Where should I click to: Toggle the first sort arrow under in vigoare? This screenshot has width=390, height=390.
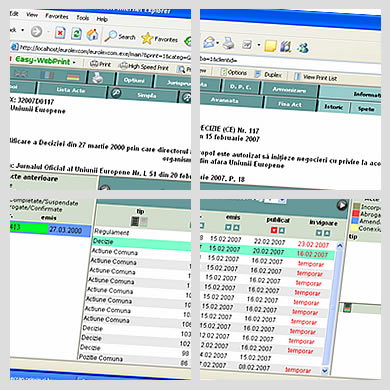pos(319,233)
